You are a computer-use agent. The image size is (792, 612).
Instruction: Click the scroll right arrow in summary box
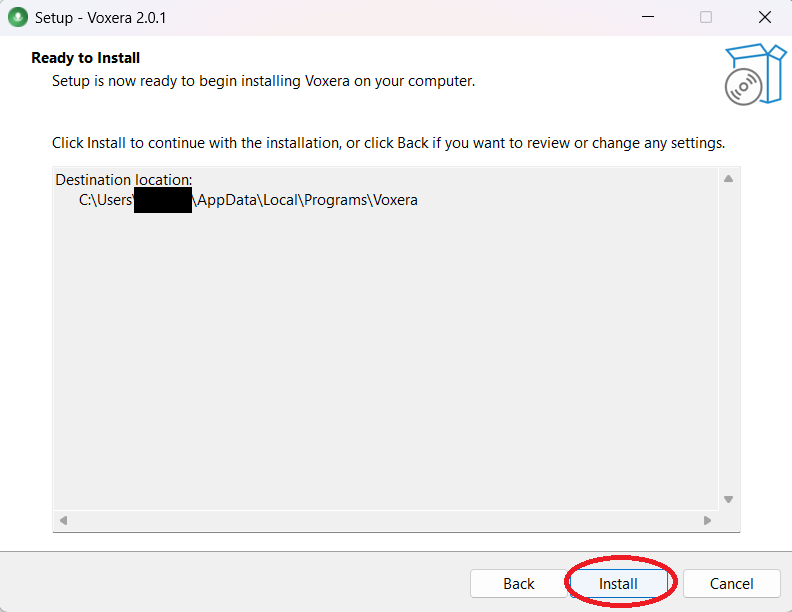click(x=707, y=520)
